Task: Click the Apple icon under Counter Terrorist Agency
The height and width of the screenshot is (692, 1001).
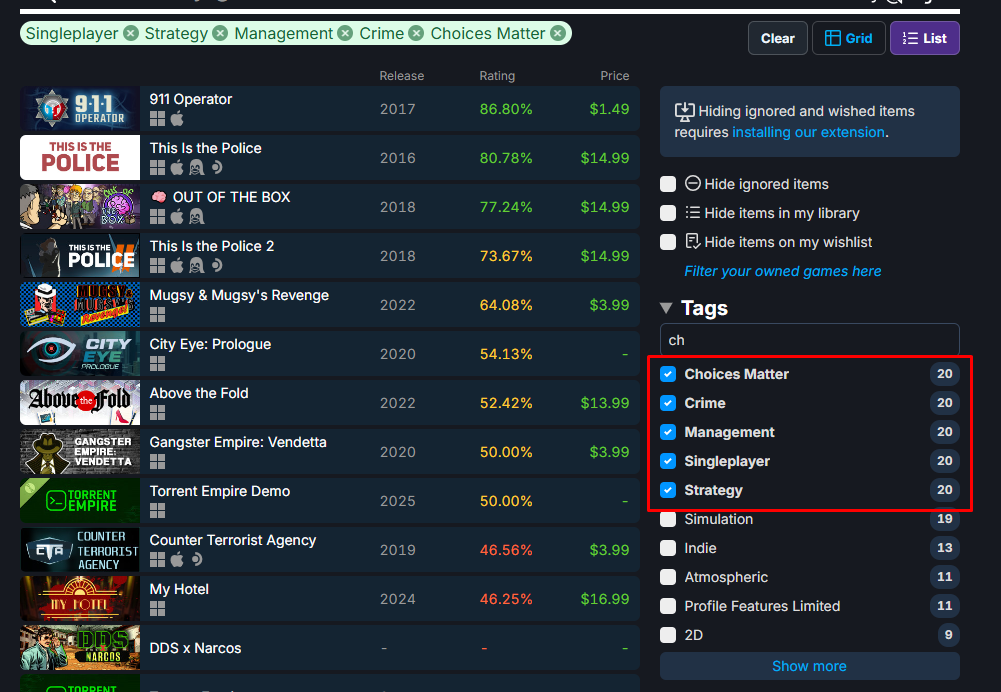Action: tap(177, 560)
